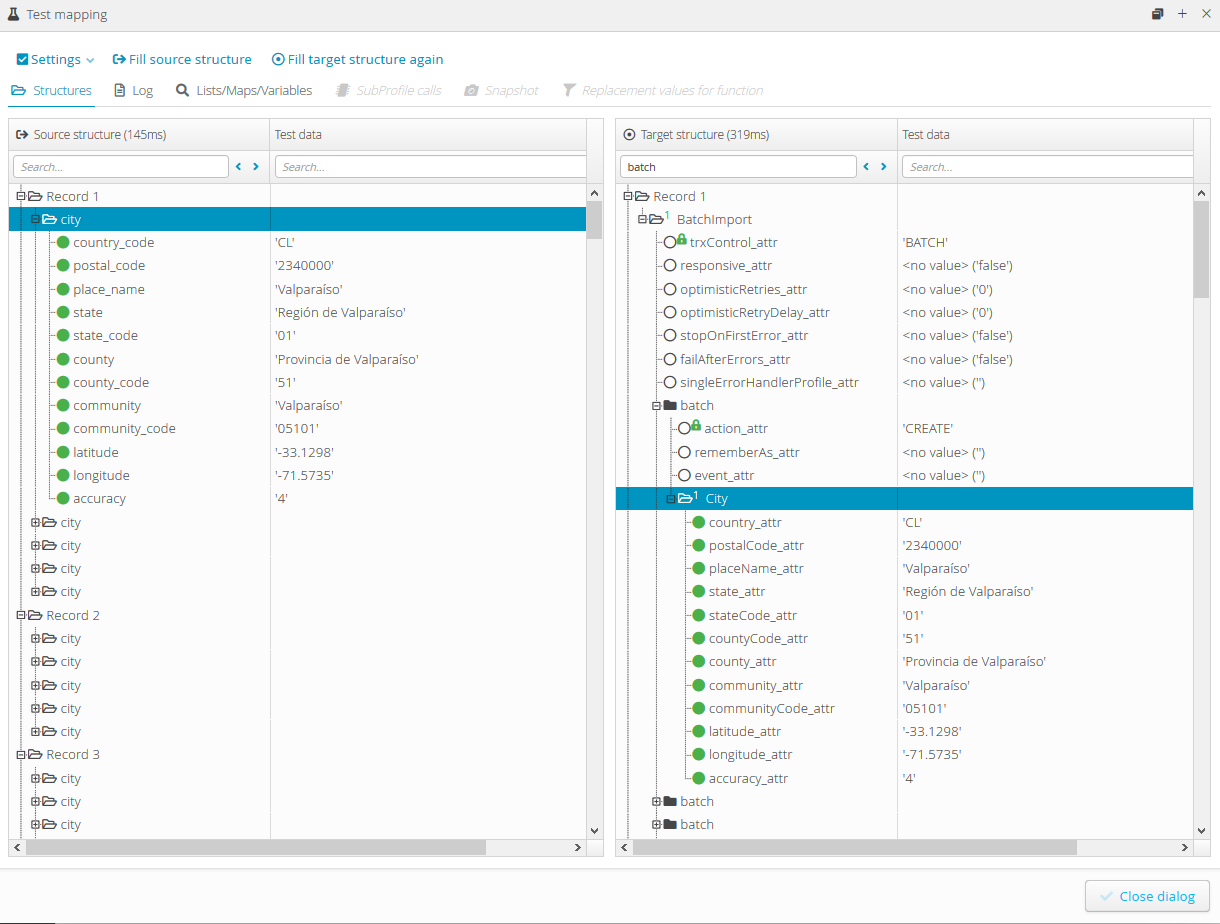Screen dimensions: 1220x924
Task: Click empty circle icon of stopOnFirstError_attr
Action: (670, 335)
